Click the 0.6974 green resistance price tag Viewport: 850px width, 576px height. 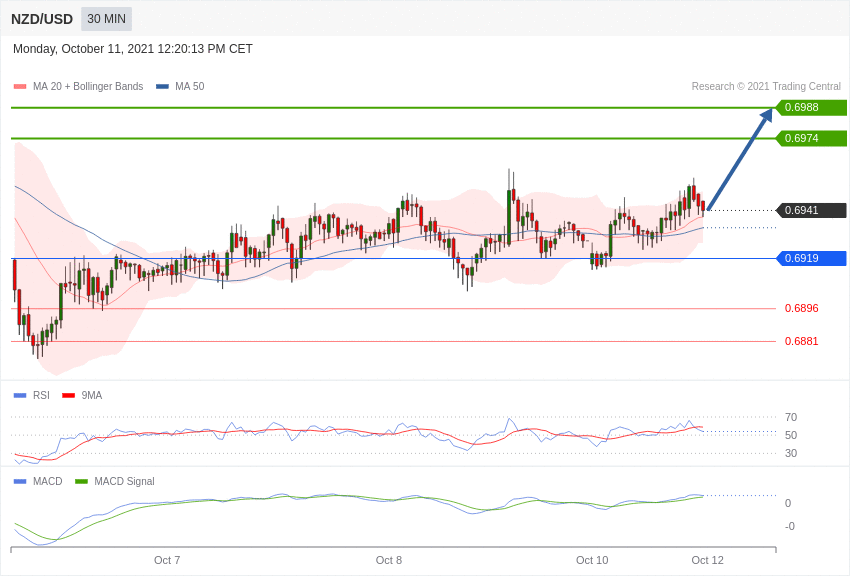tap(811, 138)
